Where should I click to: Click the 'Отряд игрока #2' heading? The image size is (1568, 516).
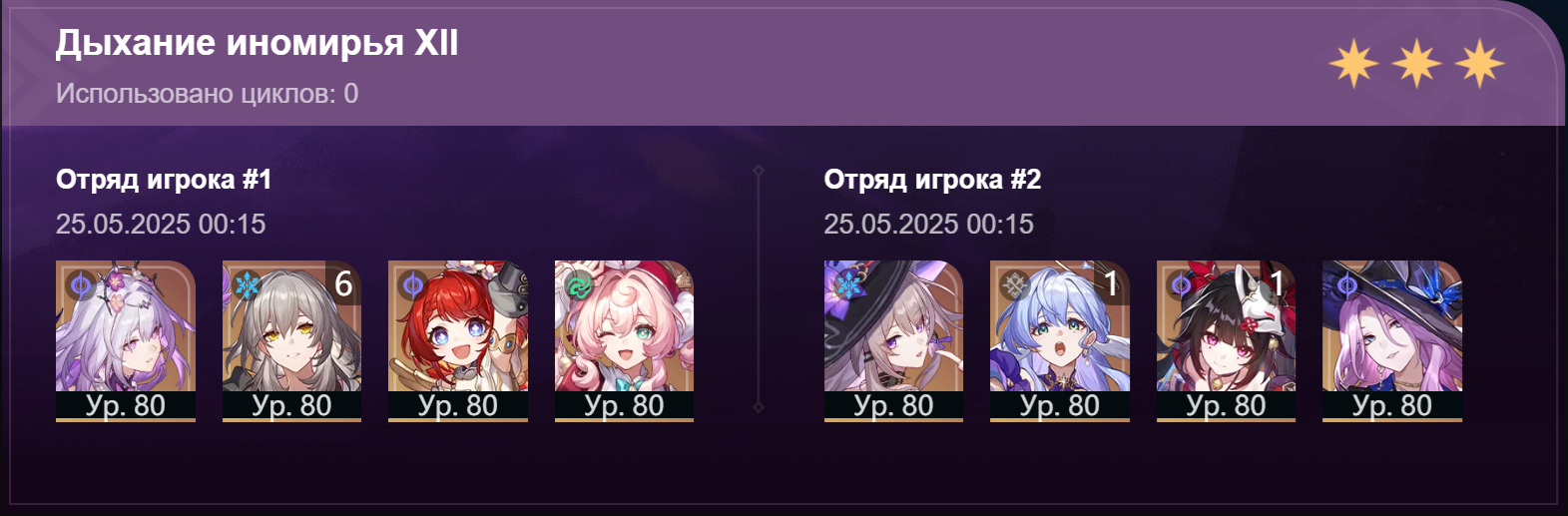(932, 180)
